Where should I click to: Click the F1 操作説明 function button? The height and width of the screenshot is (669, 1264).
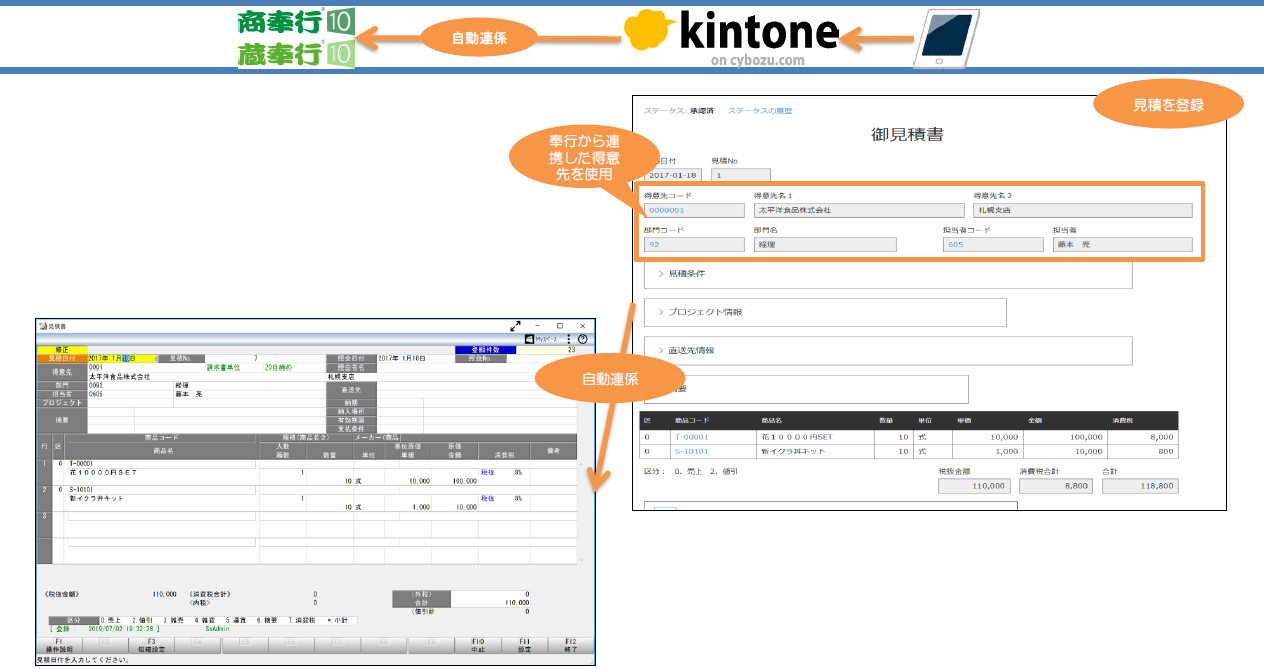[59, 646]
